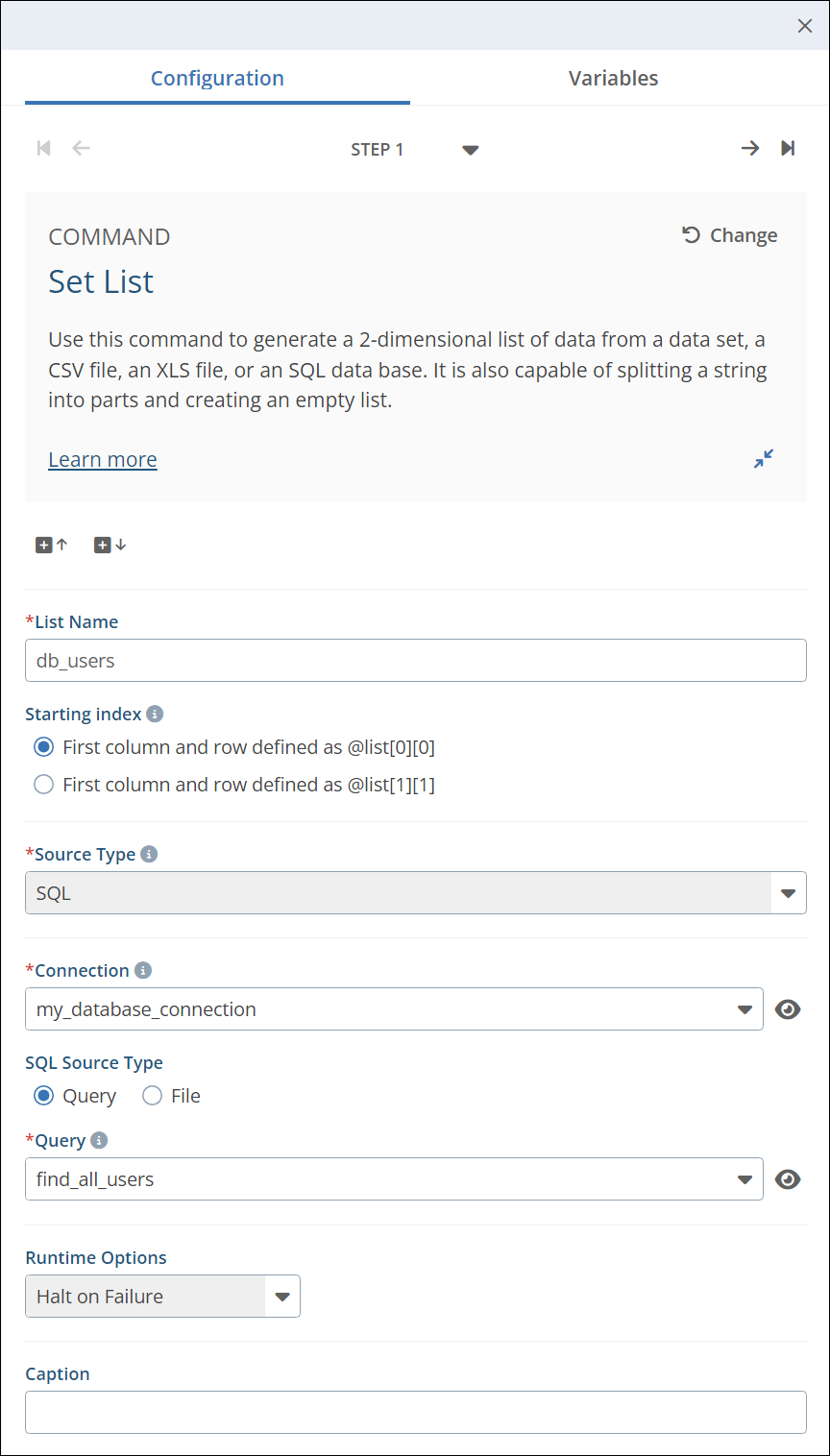830x1456 pixels.
Task: Select first column defined as @list[1][1]
Action: tap(44, 785)
